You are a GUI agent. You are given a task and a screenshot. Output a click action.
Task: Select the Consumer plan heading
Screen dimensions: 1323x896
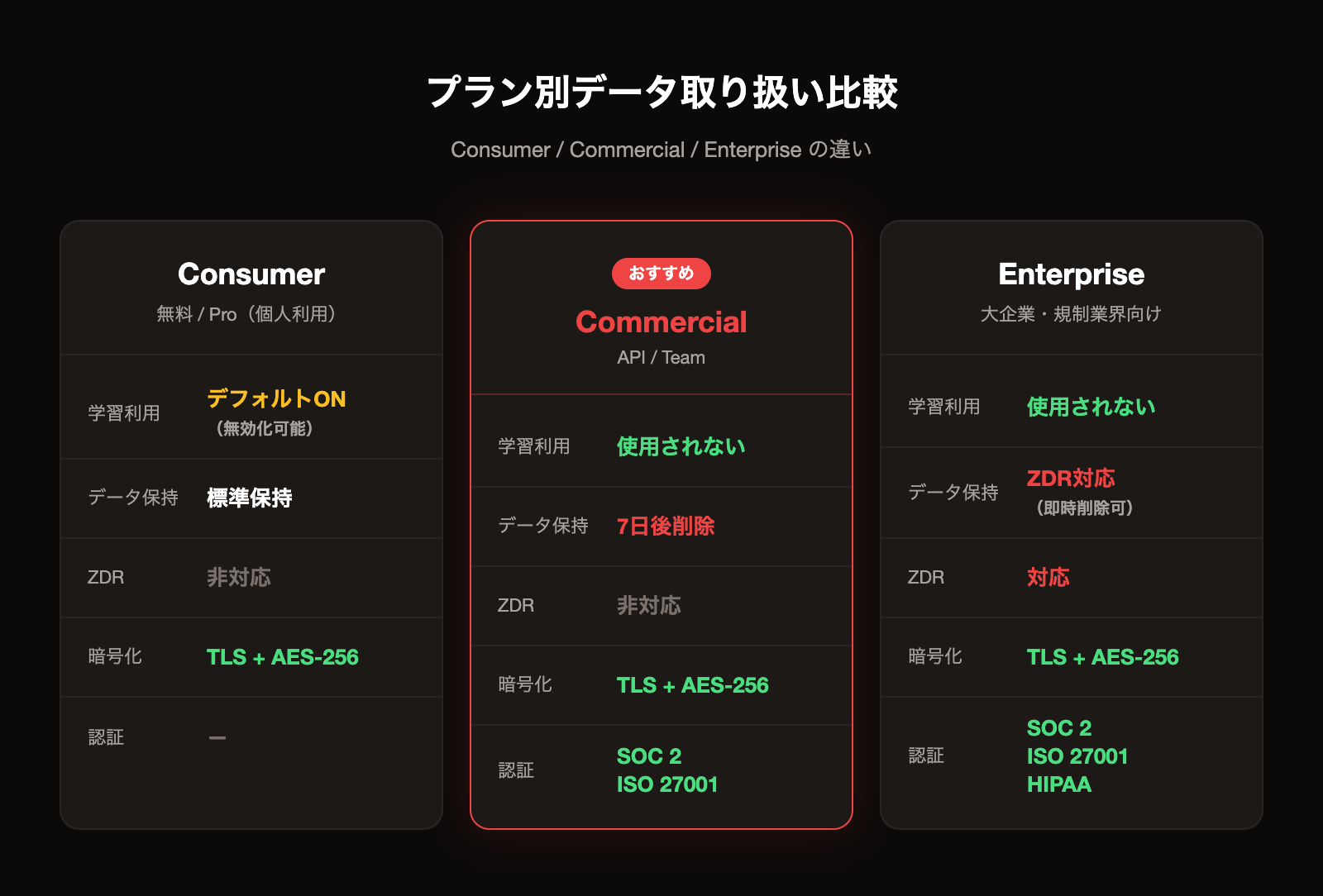pos(251,274)
